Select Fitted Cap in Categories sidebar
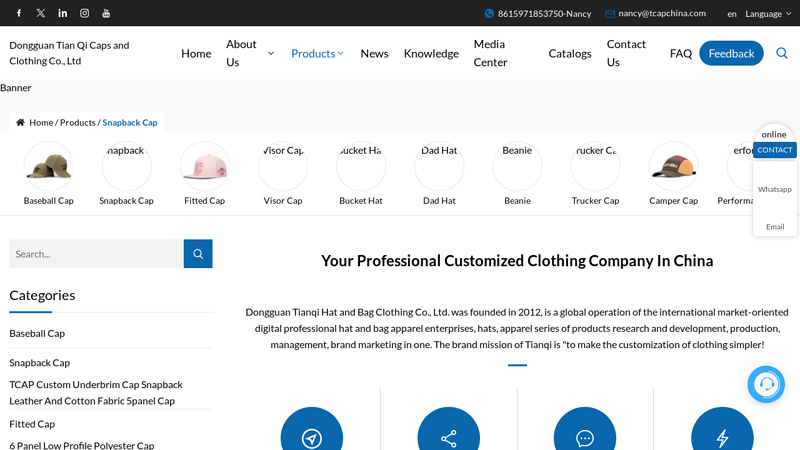The width and height of the screenshot is (800, 450). (32, 424)
